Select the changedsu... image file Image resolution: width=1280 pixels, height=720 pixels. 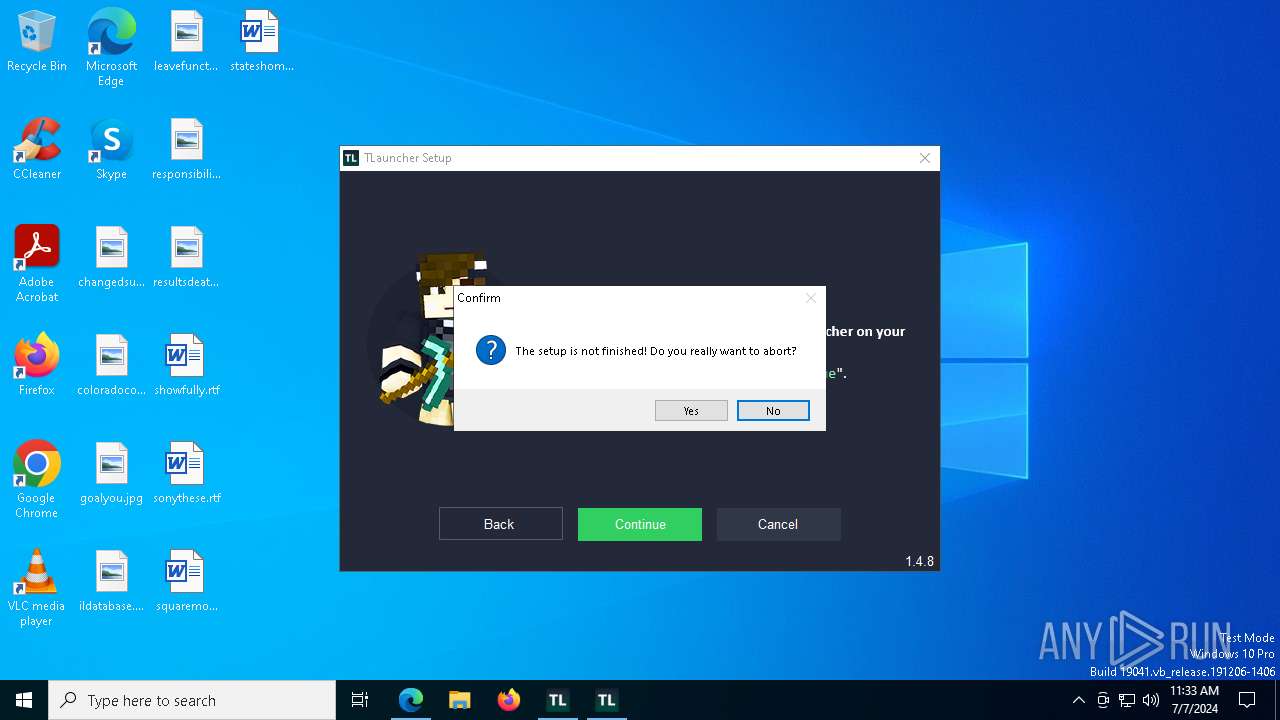(111, 258)
